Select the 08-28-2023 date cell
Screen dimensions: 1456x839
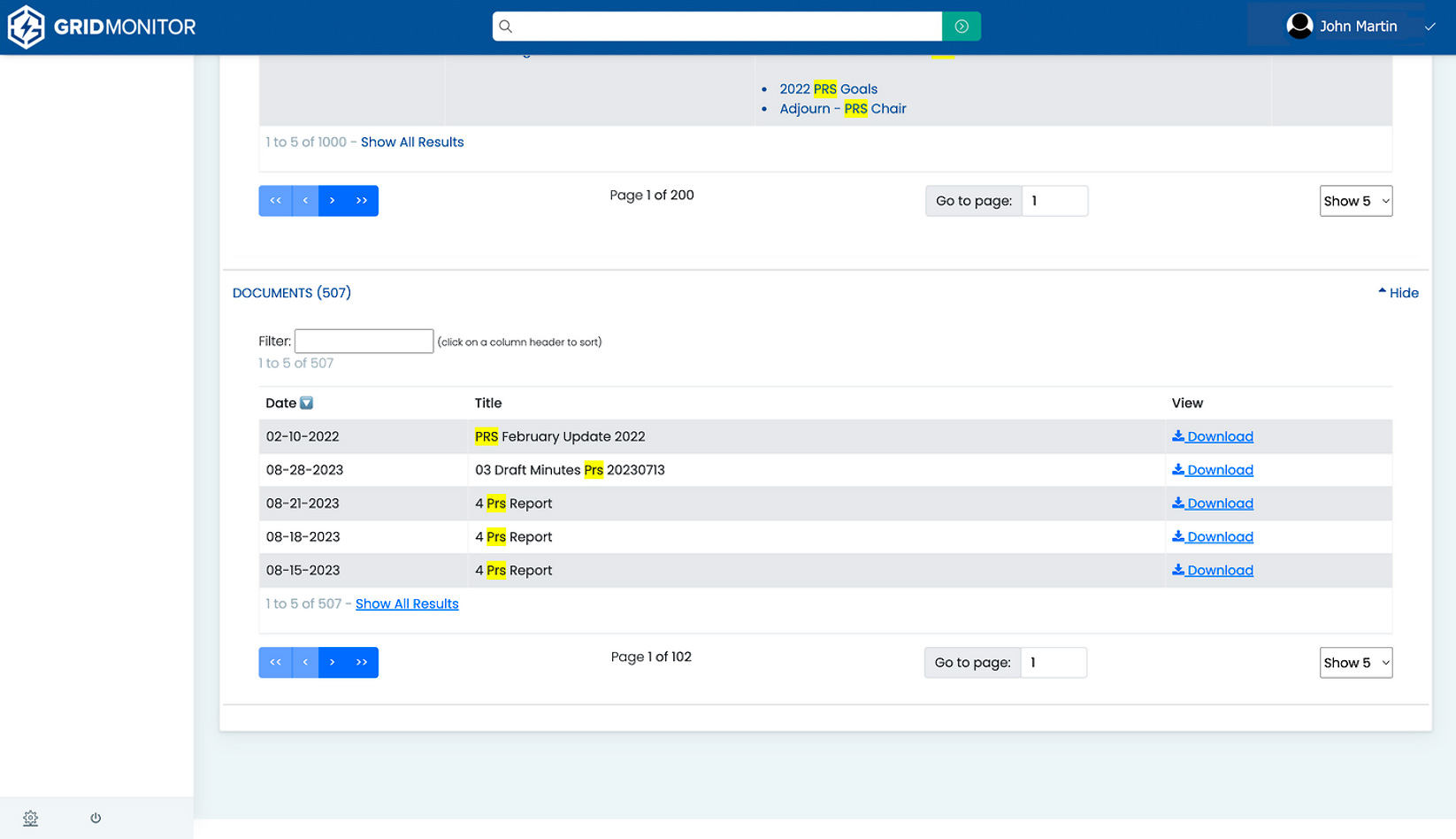[x=304, y=470]
